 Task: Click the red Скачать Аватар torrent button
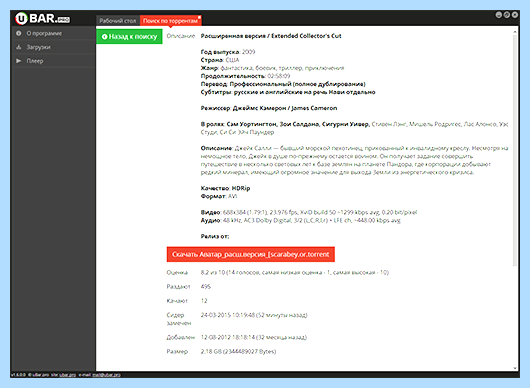[250, 254]
